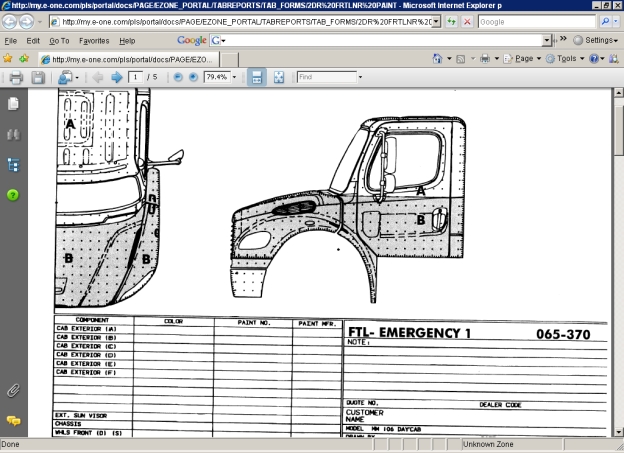The width and height of the screenshot is (624, 453).
Task: Click the scroll down arrow of the PDF
Action: (x=618, y=432)
